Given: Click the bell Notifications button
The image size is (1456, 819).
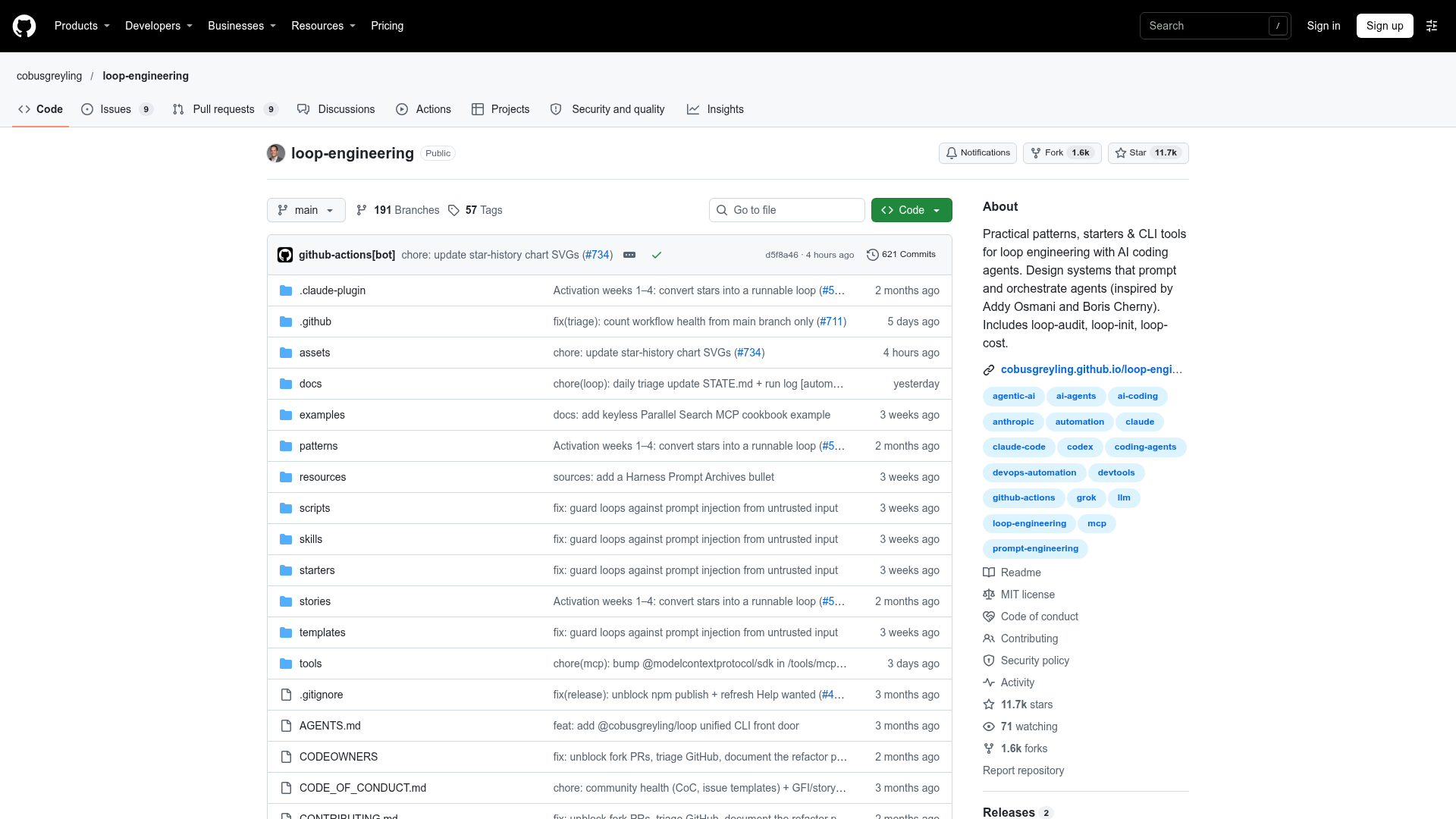Looking at the screenshot, I should click(x=977, y=153).
